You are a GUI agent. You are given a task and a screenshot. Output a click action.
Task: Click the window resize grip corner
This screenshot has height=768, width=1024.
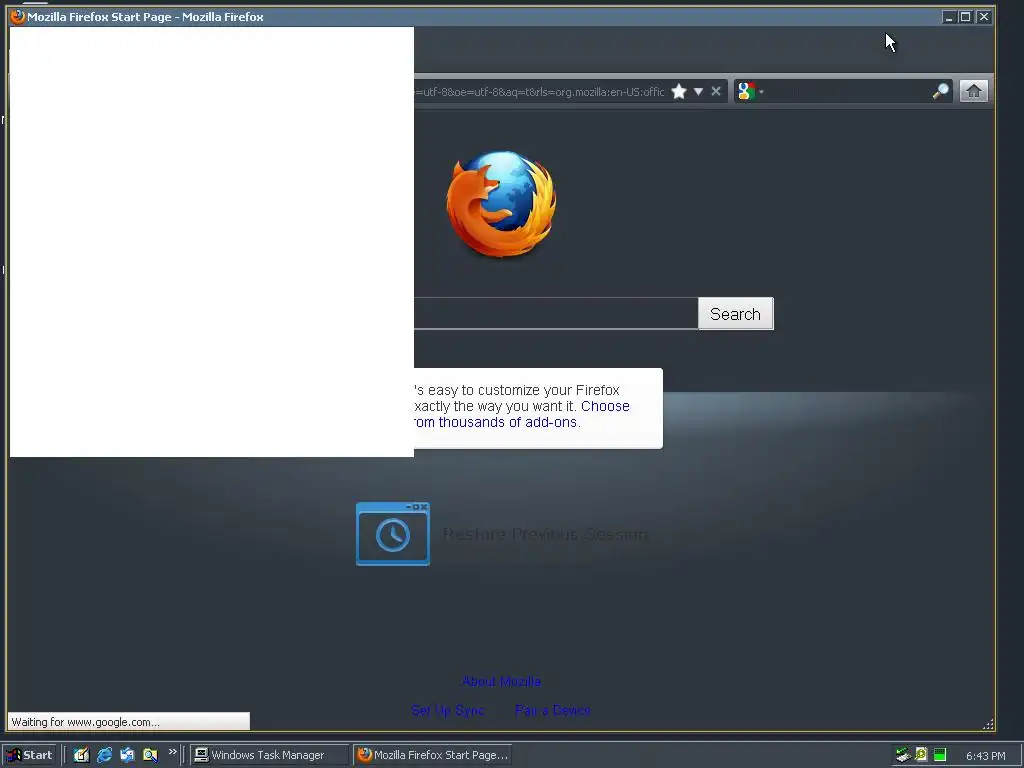[x=988, y=724]
